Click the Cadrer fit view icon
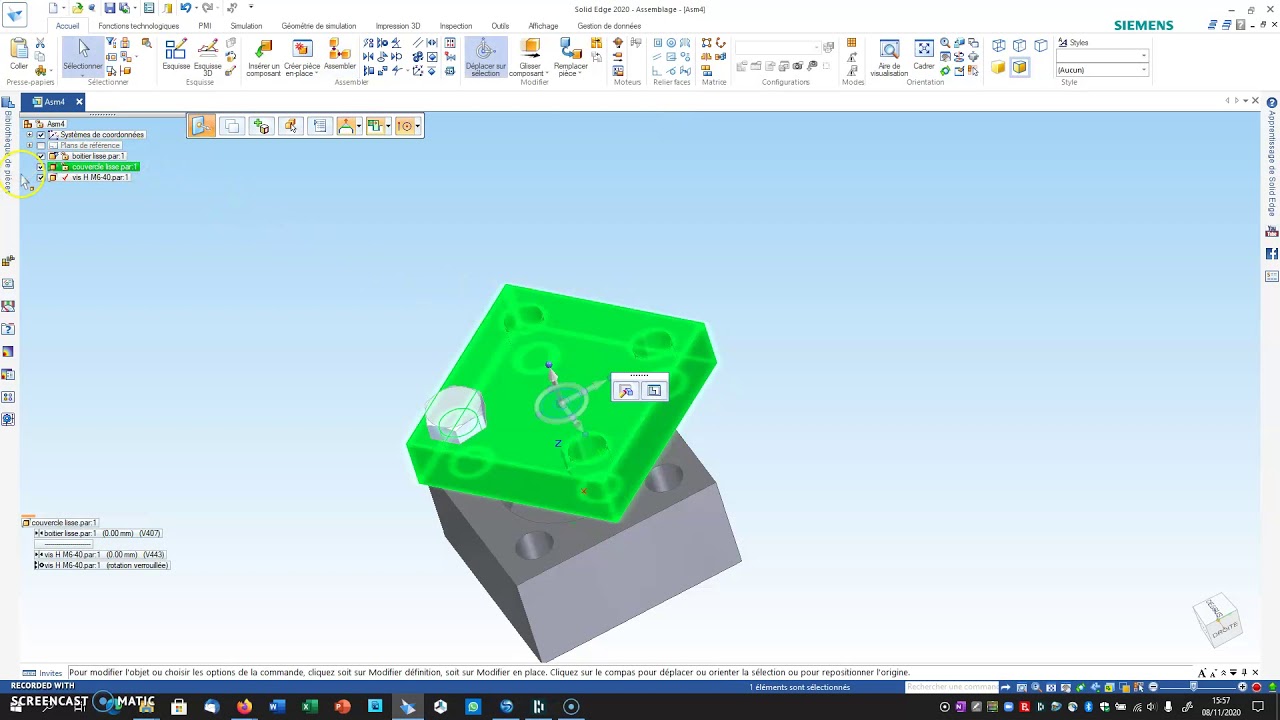Viewport: 1280px width, 720px height. pos(924,49)
